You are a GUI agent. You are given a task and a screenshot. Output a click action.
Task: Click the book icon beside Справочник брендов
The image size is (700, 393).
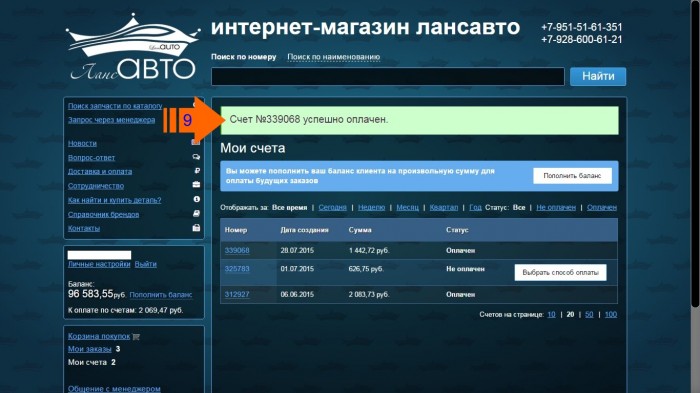(196, 213)
